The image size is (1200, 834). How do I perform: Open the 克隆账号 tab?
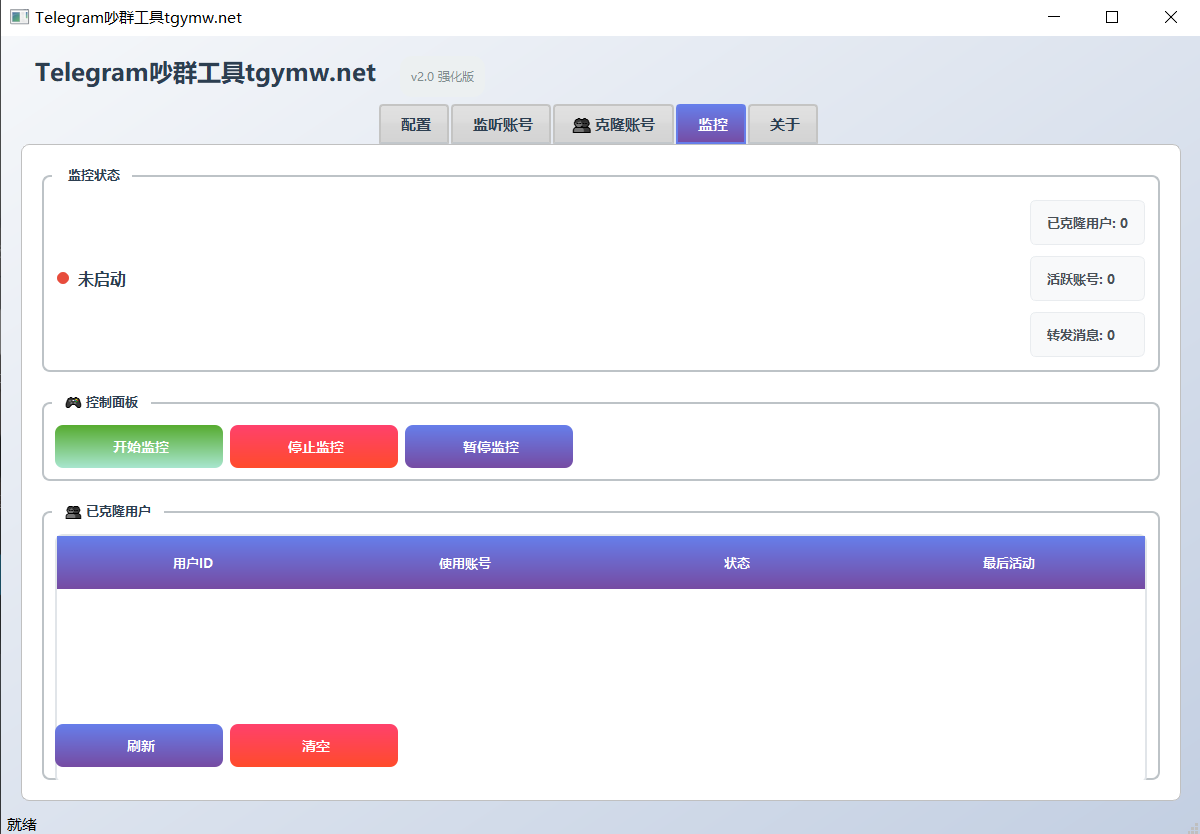613,125
